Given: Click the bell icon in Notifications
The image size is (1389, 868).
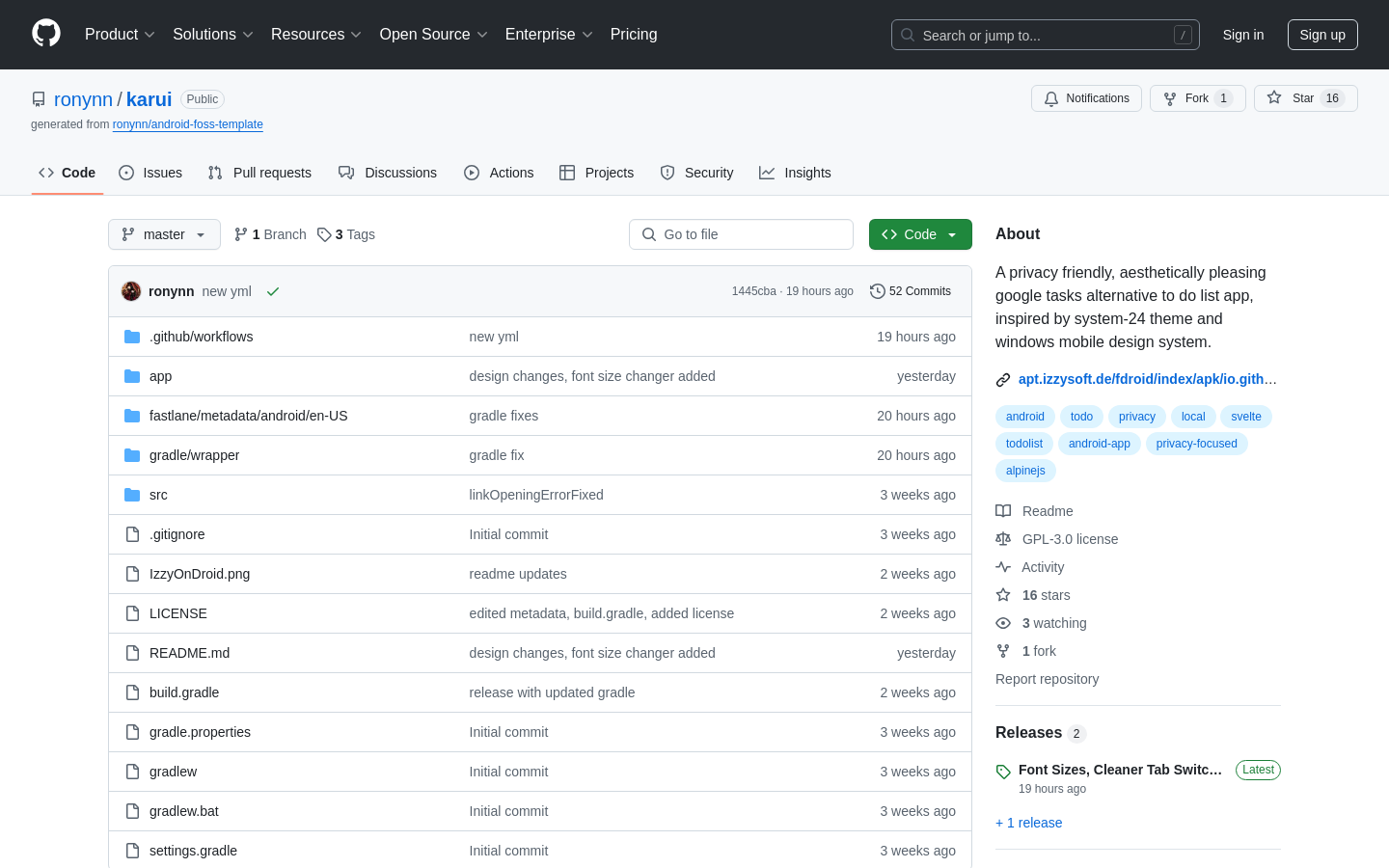Looking at the screenshot, I should pyautogui.click(x=1051, y=98).
